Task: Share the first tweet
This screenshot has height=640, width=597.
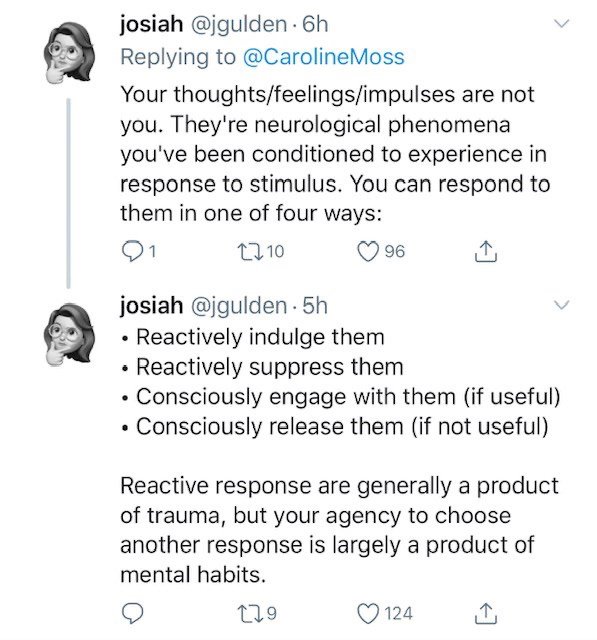Action: coord(486,251)
